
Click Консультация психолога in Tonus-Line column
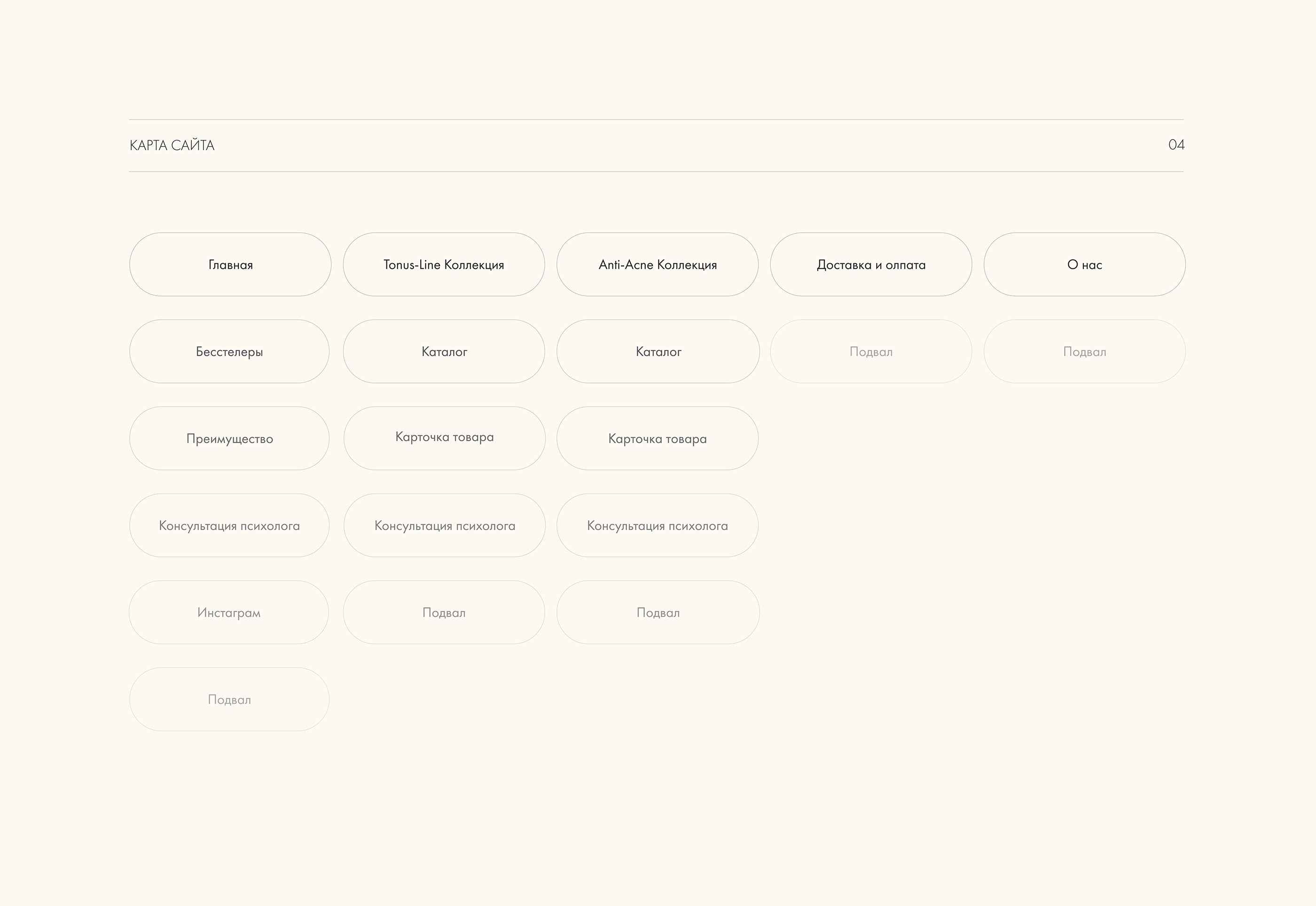444,525
